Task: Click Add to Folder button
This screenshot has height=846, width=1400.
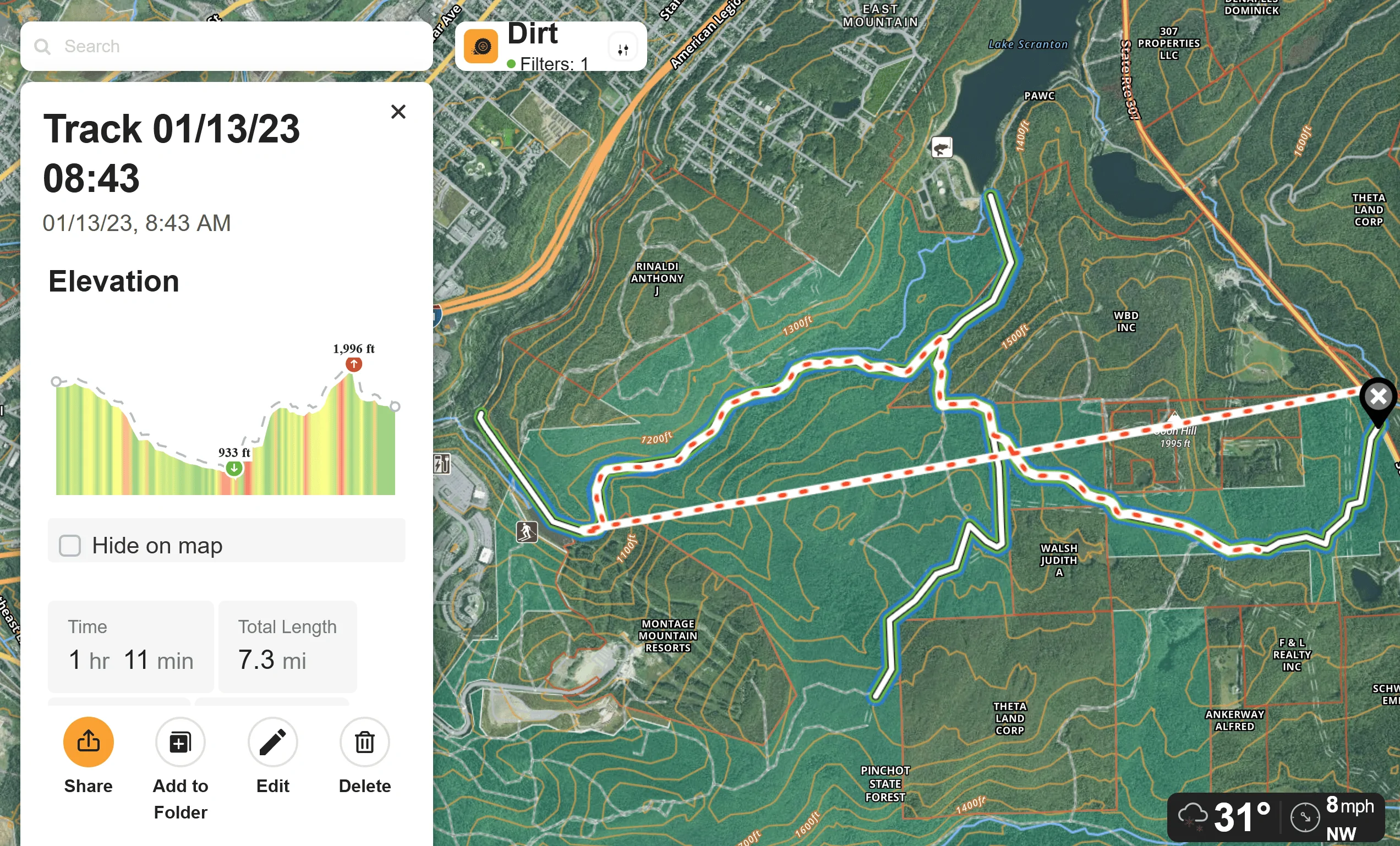Action: 180,742
